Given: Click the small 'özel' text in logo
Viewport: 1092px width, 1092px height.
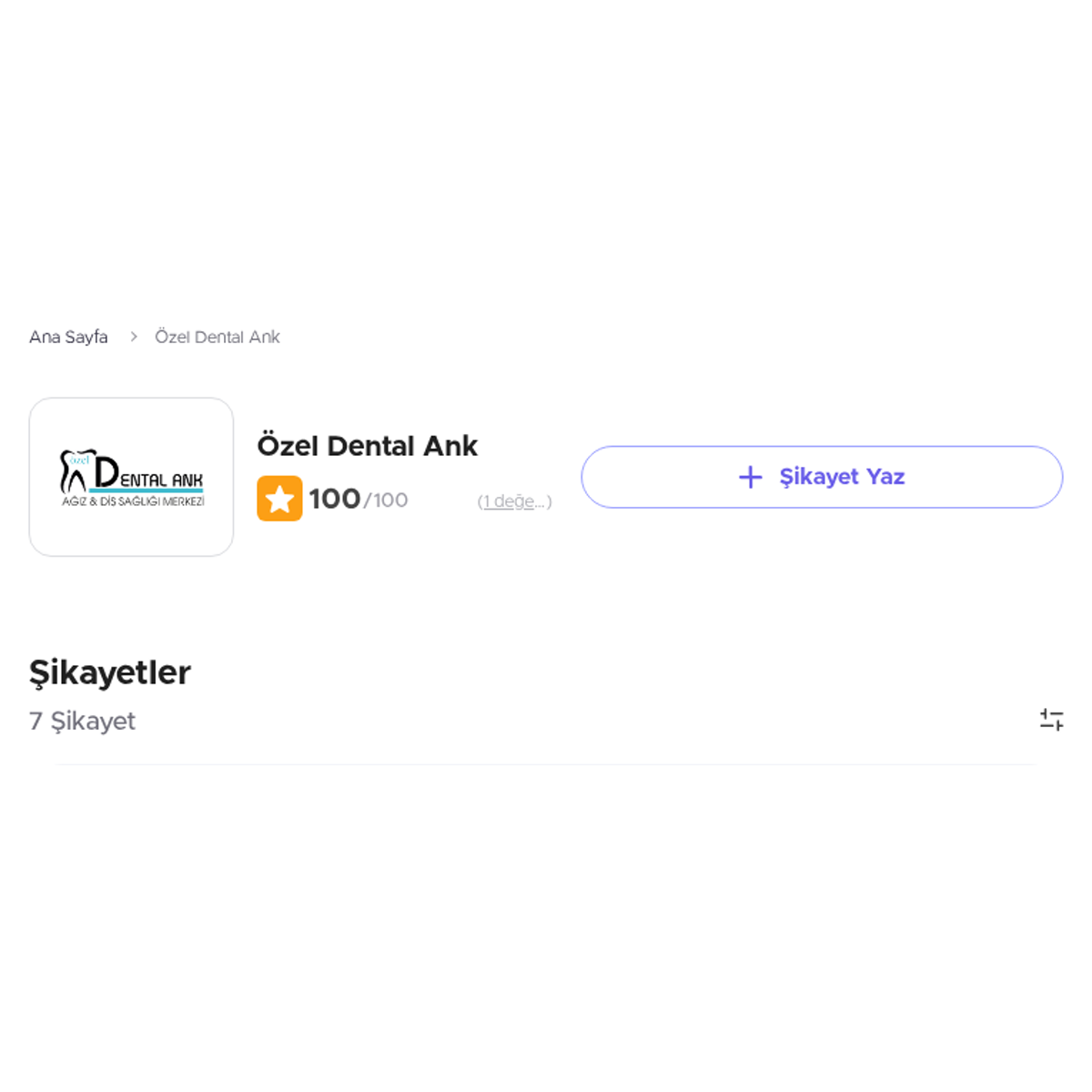Looking at the screenshot, I should (81, 460).
